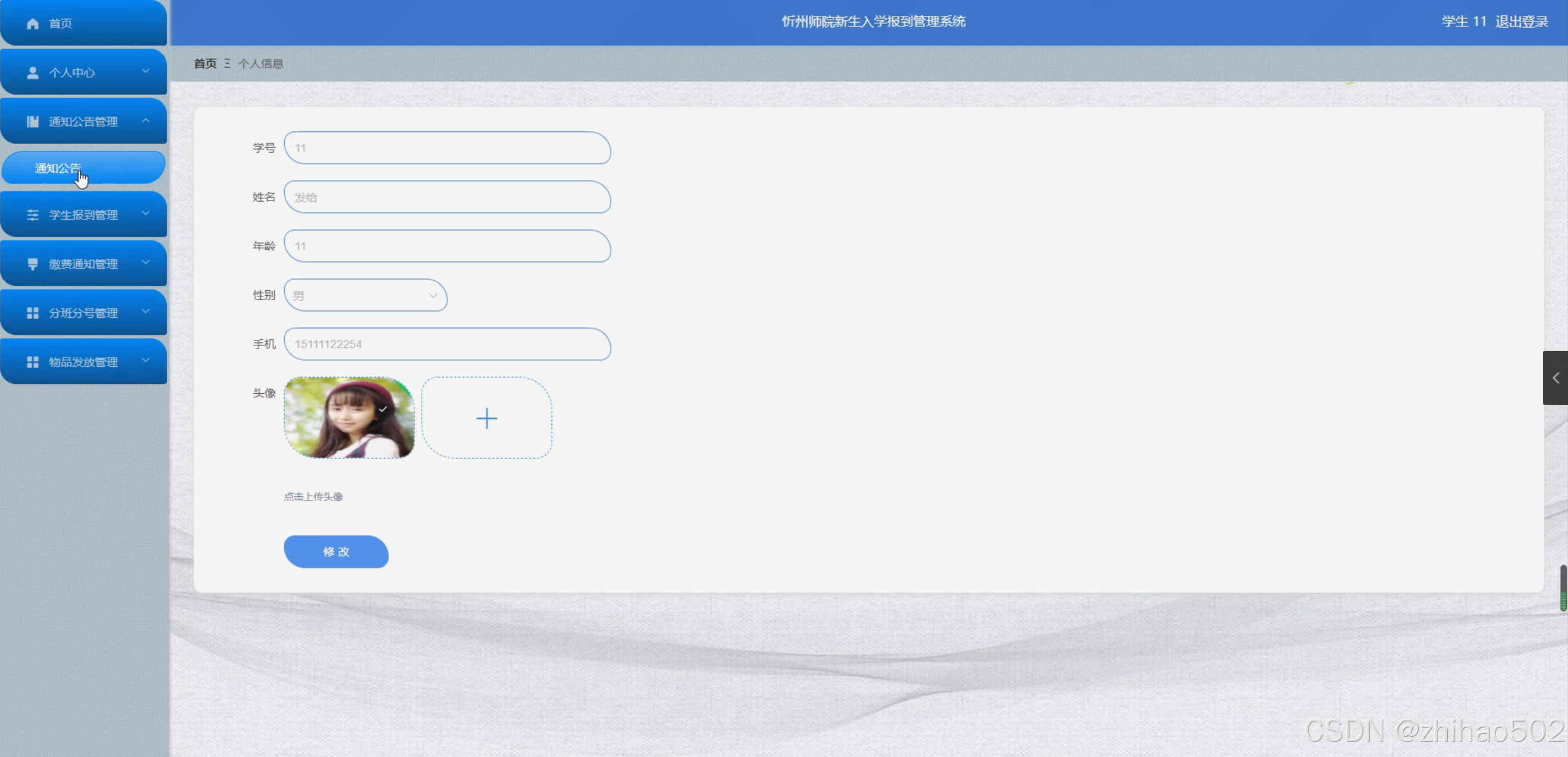Expand the 个人中心 menu chevron
This screenshot has height=757, width=1568.
[x=145, y=71]
